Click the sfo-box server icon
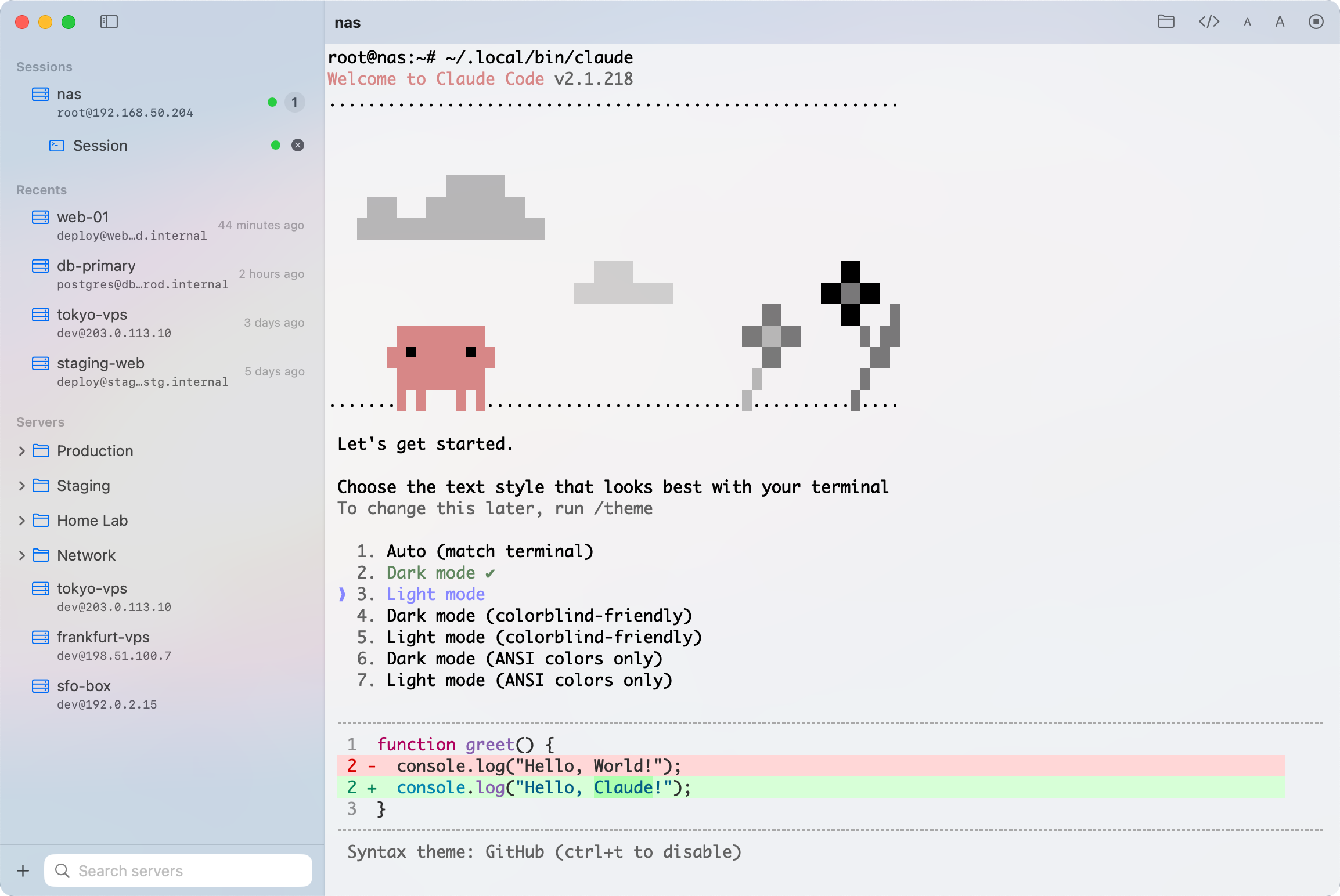Image resolution: width=1340 pixels, height=896 pixels. [x=41, y=686]
